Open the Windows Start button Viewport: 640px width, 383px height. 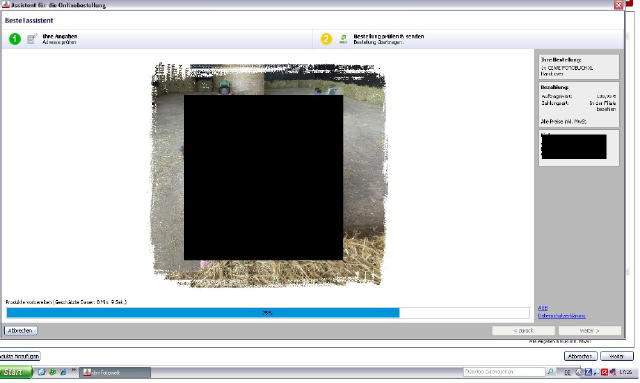point(16,372)
